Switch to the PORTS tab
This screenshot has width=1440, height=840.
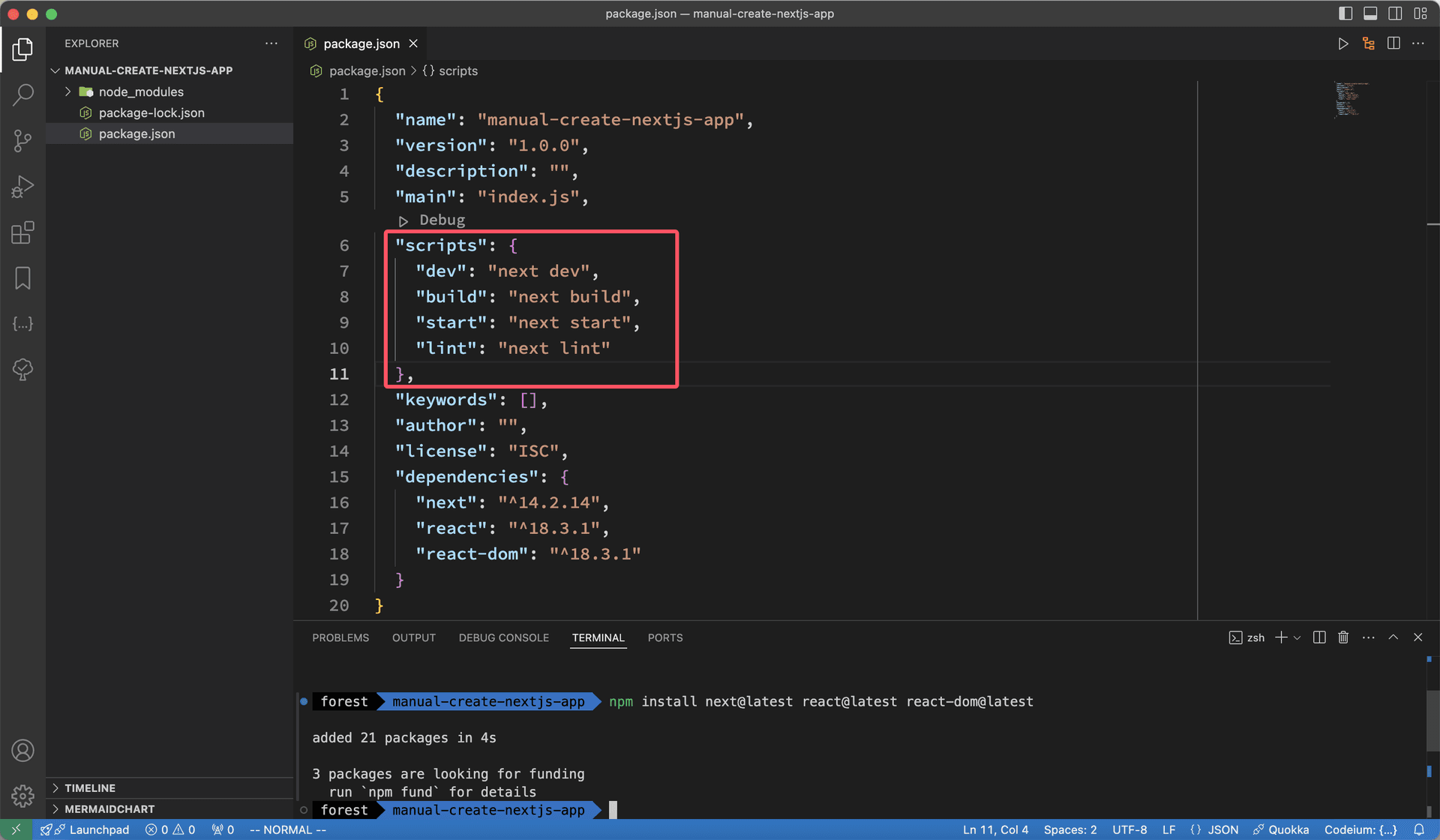click(665, 637)
